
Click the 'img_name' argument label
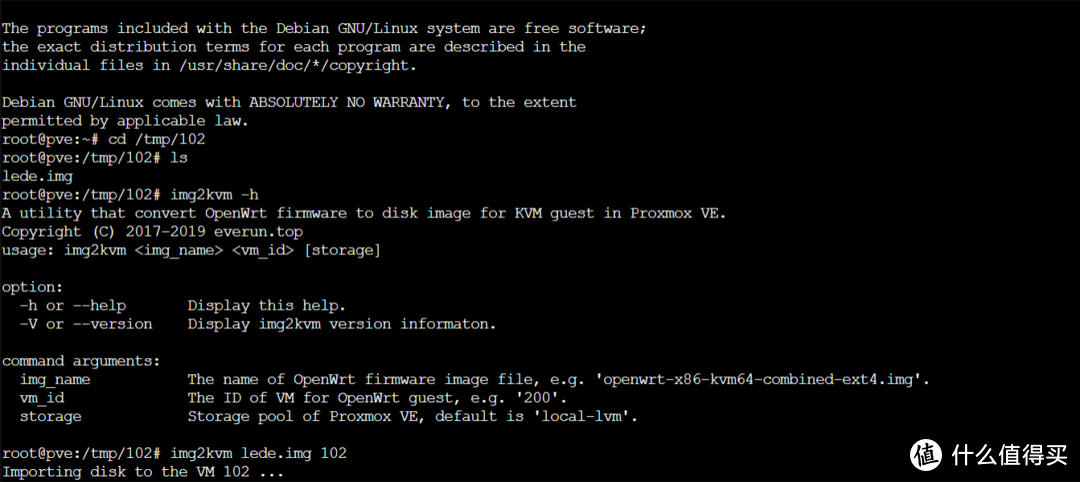(55, 379)
